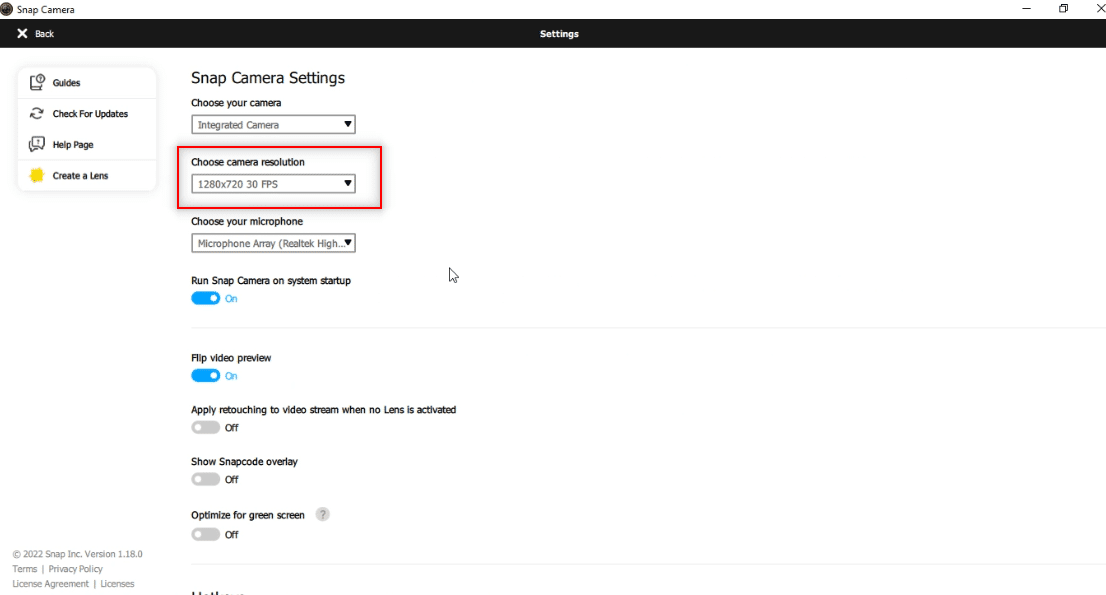Screen dimensions: 1106x595
Task: Click the X icon beside Back
Action: (x=23, y=33)
